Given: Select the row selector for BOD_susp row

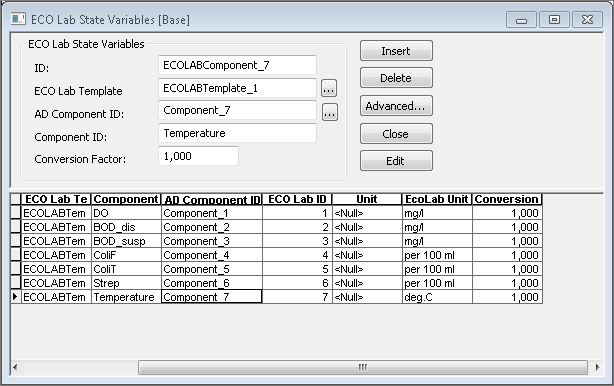Looking at the screenshot, I should pyautogui.click(x=16, y=241).
